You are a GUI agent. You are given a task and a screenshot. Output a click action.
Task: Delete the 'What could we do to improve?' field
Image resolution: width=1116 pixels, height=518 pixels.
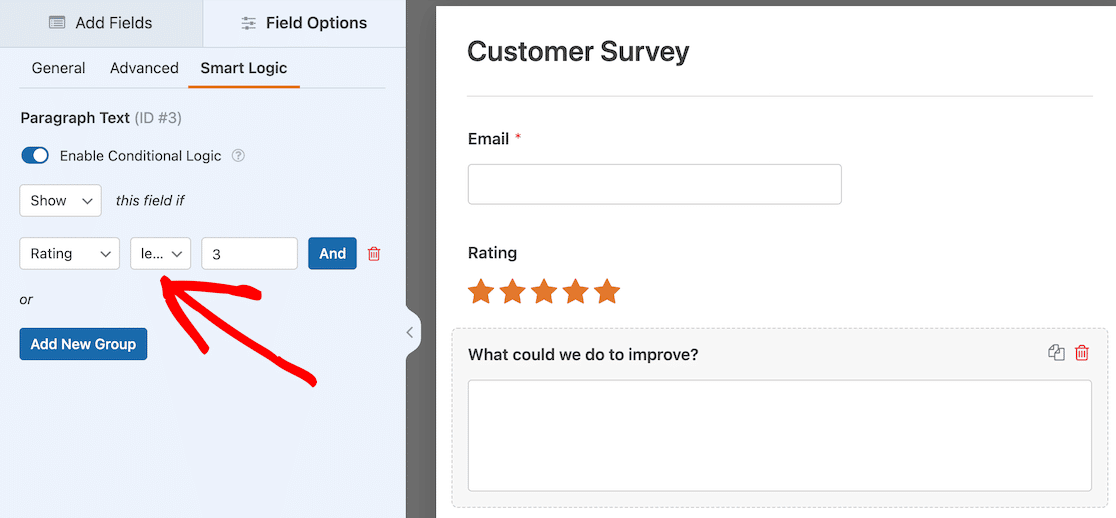pos(1082,352)
